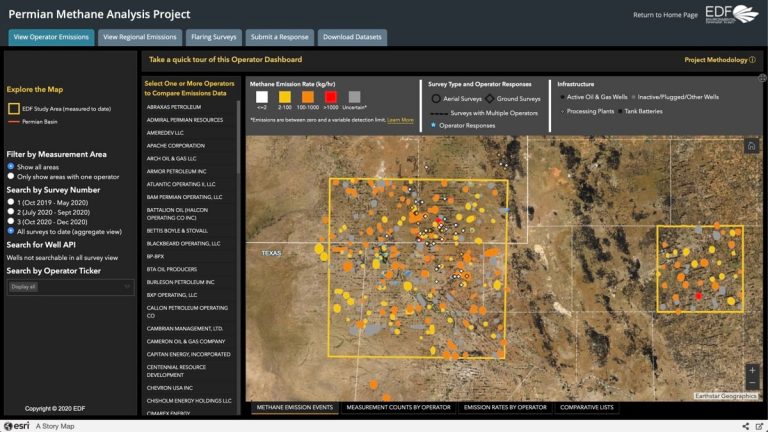Click the esri logo in footer
The height and width of the screenshot is (432, 768).
click(x=17, y=426)
